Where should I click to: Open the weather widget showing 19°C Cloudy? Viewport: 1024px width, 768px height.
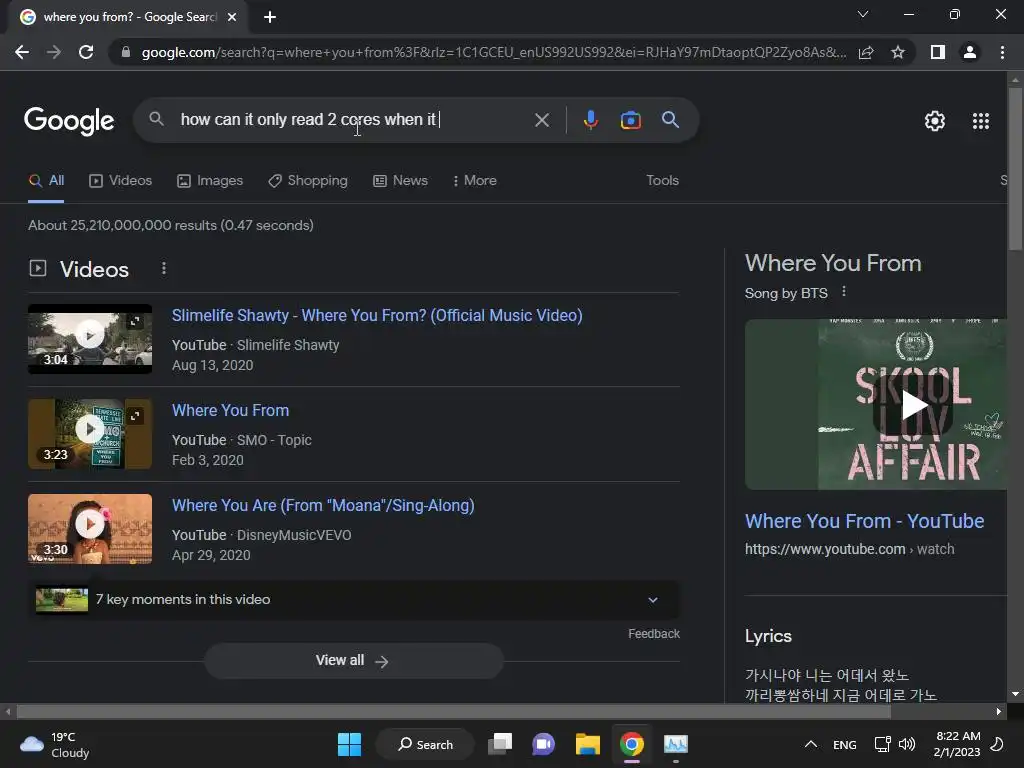(55, 744)
